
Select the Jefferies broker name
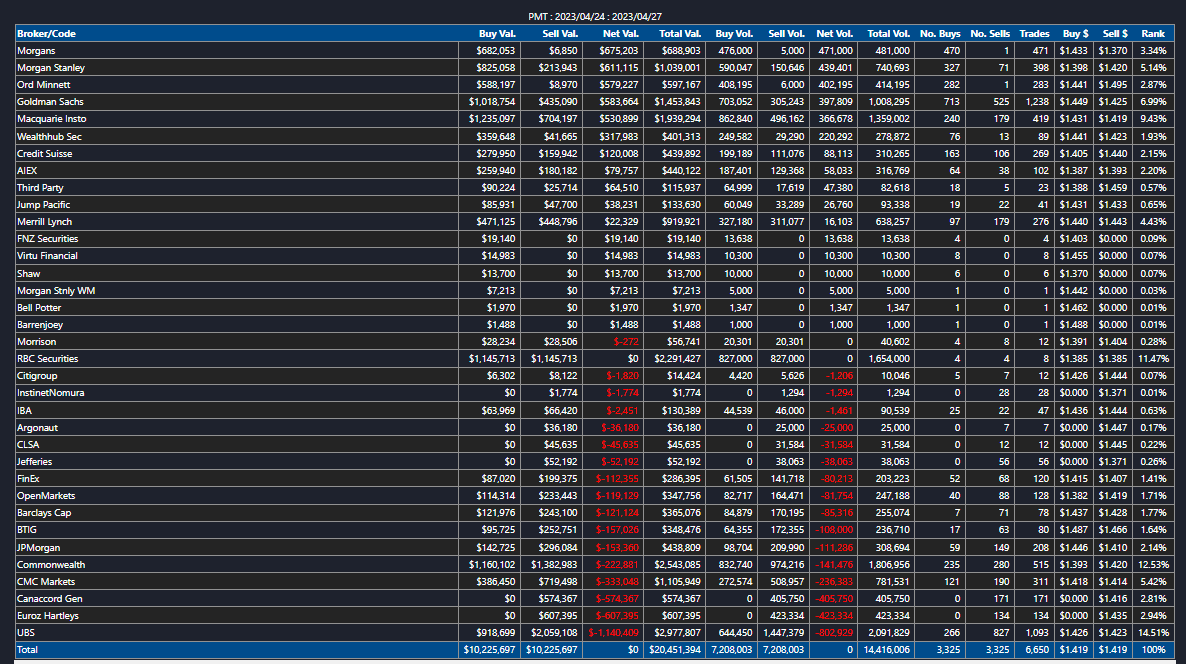[35, 462]
